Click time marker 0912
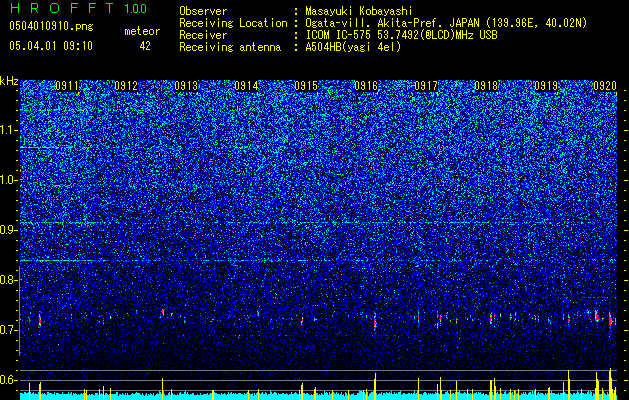 tap(126, 86)
